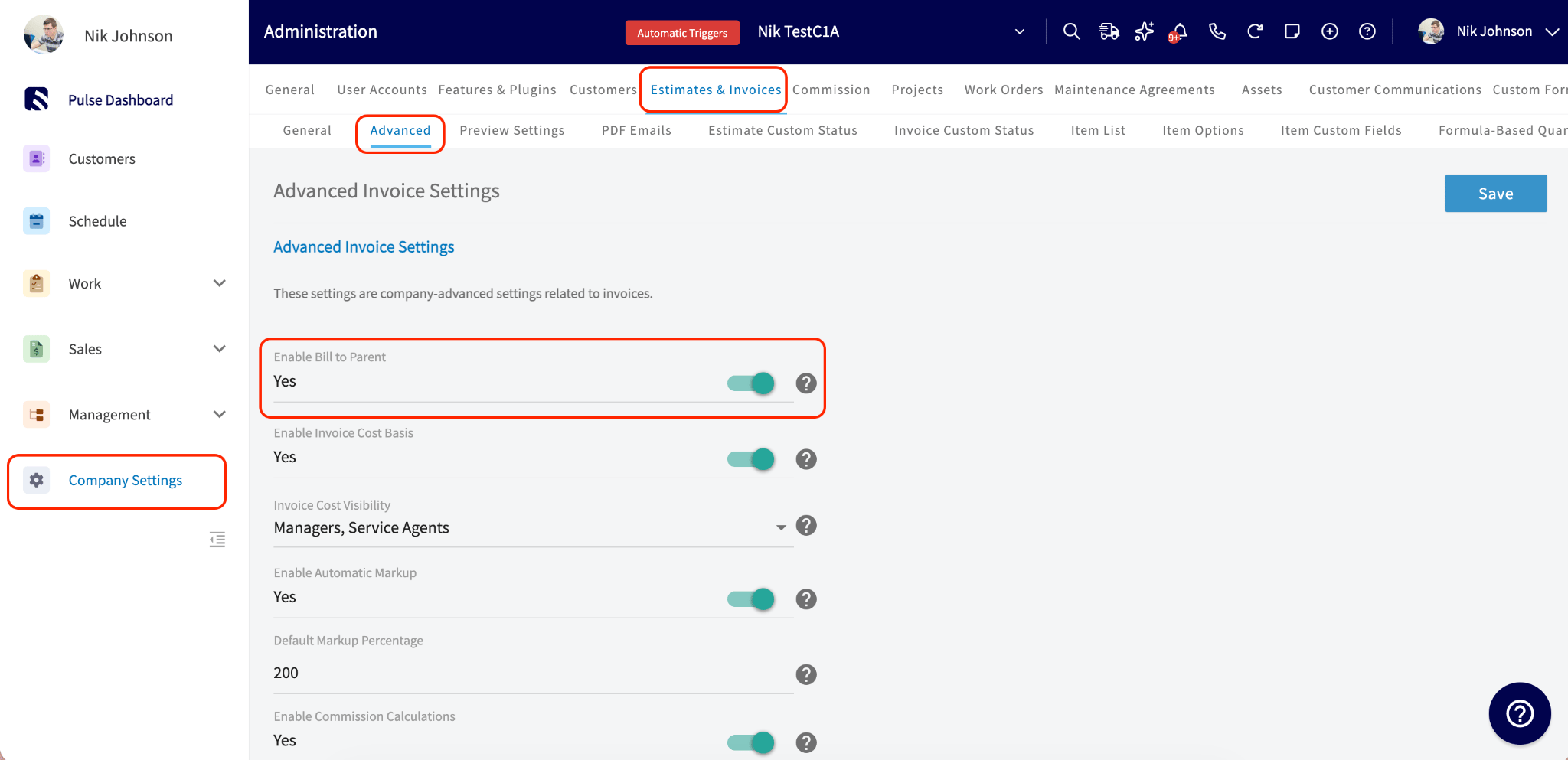This screenshot has height=760, width=1568.
Task: Open the Features & Plugins tab
Action: [497, 90]
